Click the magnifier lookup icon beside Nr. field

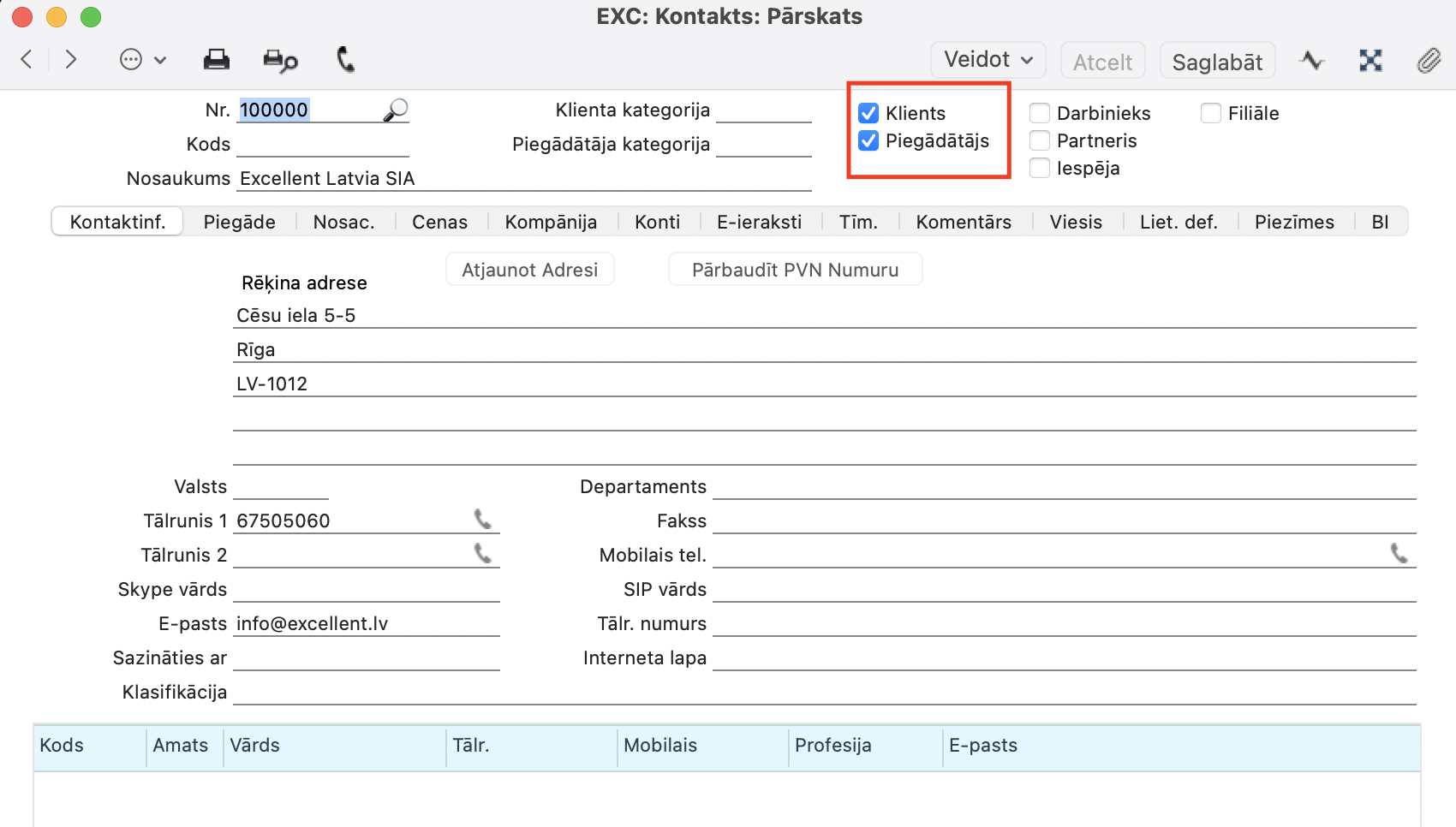click(x=395, y=110)
